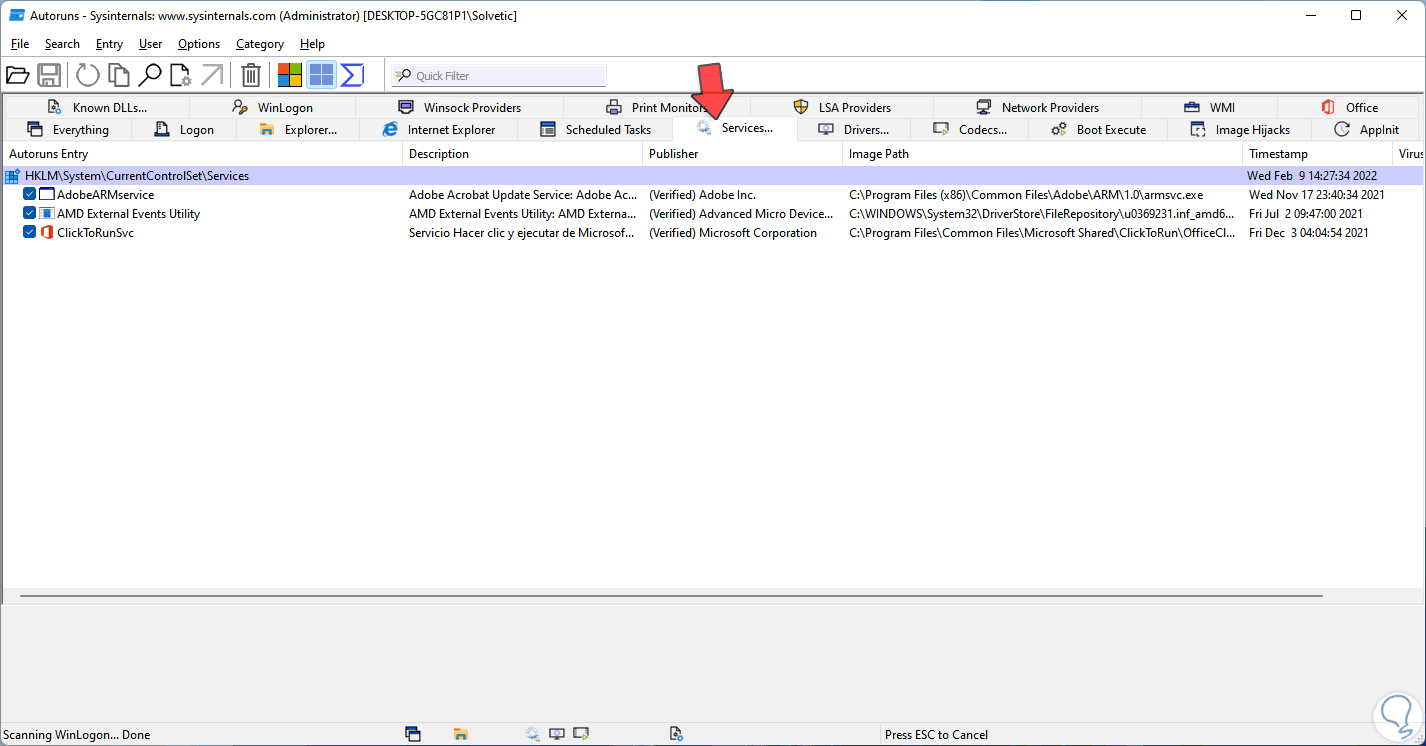Image resolution: width=1426 pixels, height=746 pixels.
Task: Click the Open file toolbar icon
Action: click(x=17, y=75)
